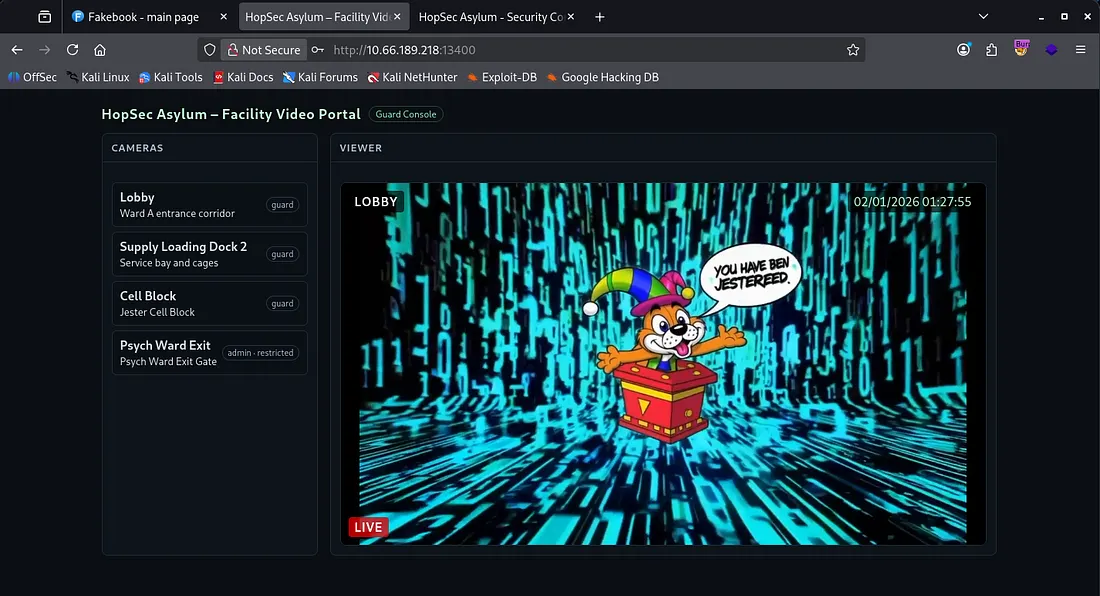The image size is (1100, 596).
Task: Click the back navigation arrow
Action: point(17,50)
